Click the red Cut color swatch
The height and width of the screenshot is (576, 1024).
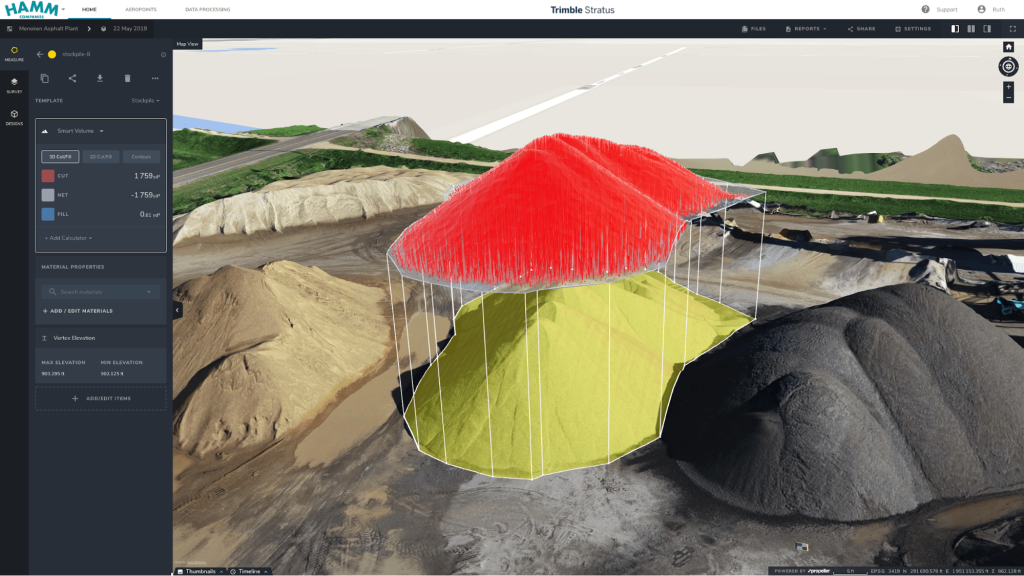click(48, 176)
